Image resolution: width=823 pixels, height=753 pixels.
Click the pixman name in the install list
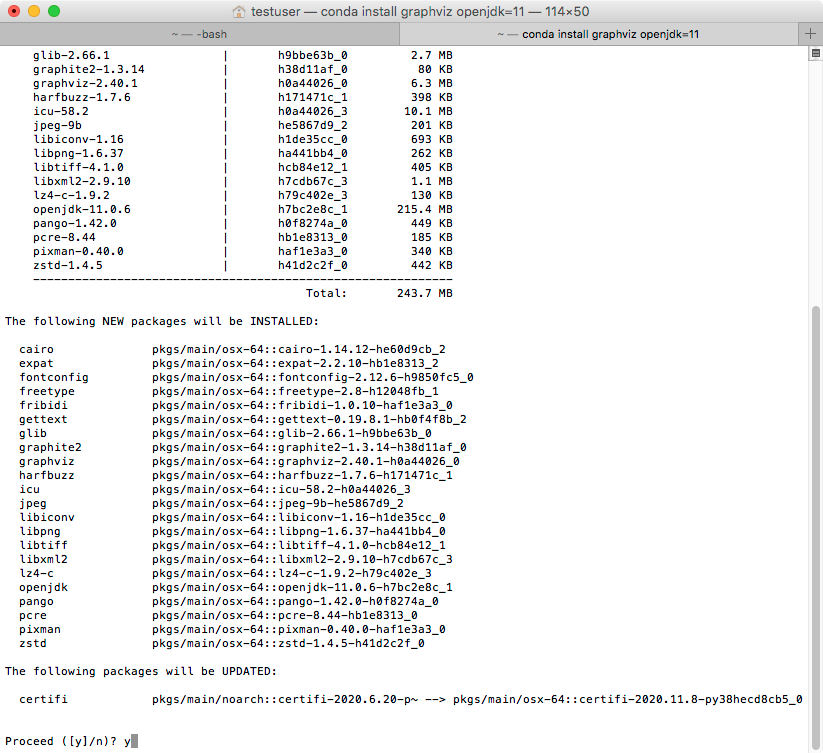[40, 629]
